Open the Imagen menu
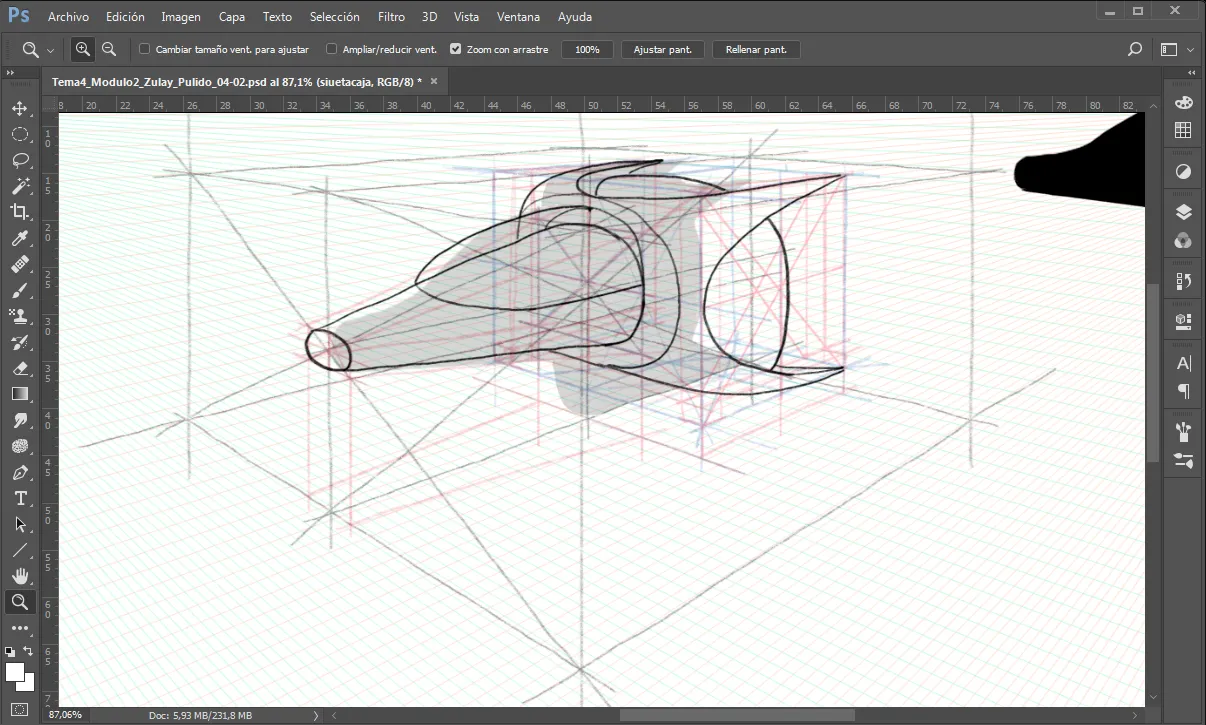Screen dimensions: 1206x725 tap(181, 17)
